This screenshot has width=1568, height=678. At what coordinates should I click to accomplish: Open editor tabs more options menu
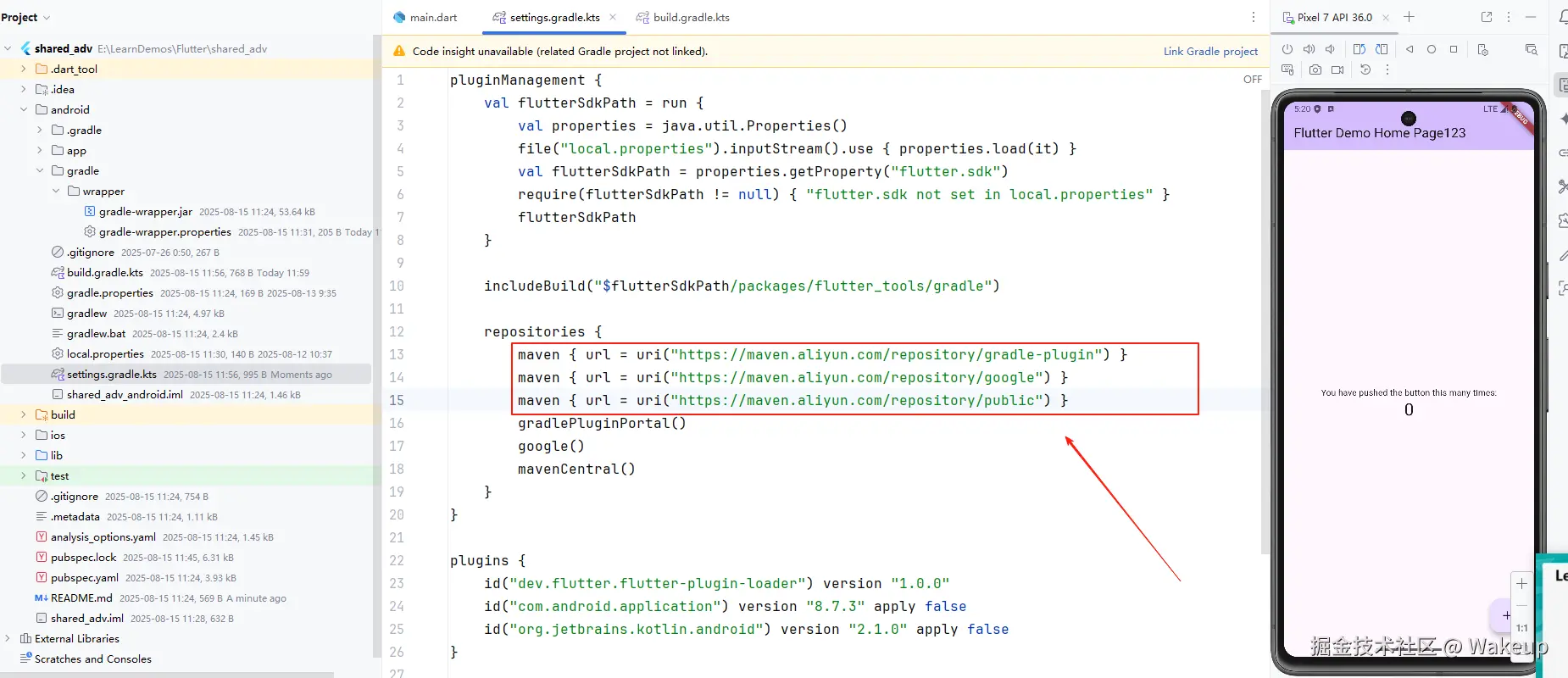click(1254, 17)
